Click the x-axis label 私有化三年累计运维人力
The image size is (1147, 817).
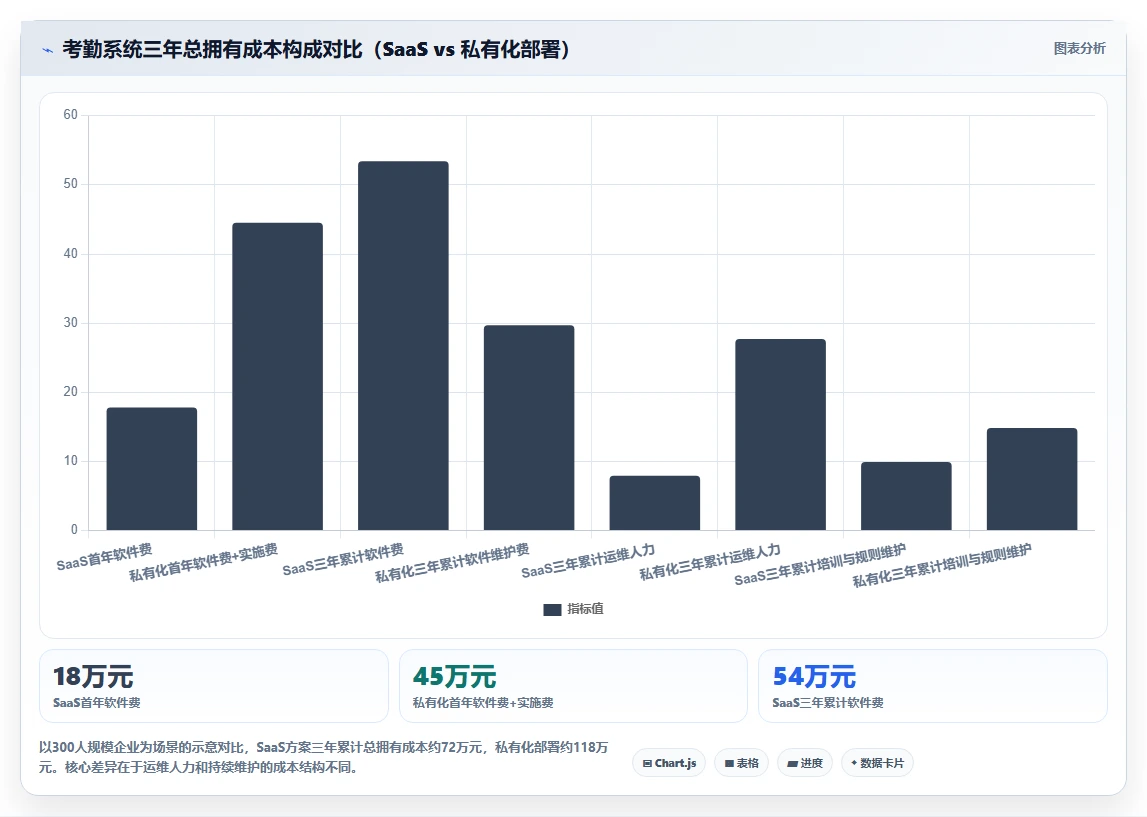point(710,562)
